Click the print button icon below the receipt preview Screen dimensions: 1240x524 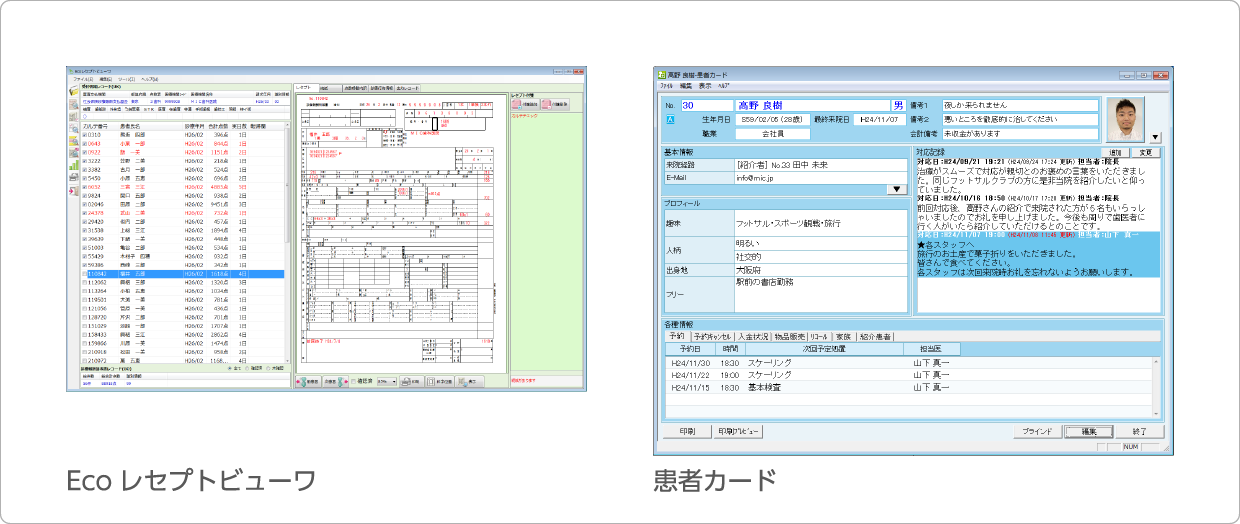[412, 381]
